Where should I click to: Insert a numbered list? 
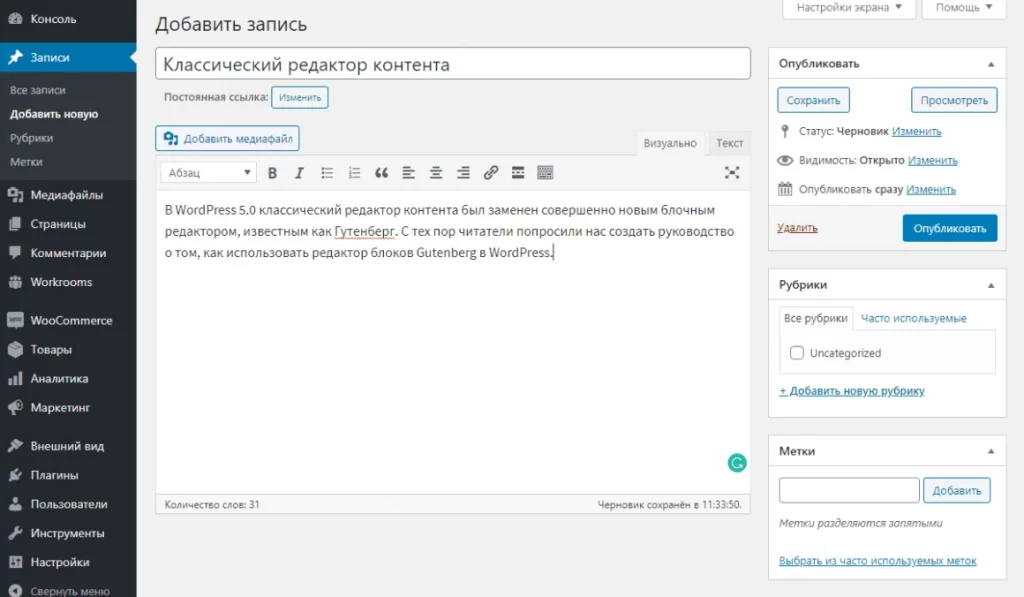[x=353, y=173]
